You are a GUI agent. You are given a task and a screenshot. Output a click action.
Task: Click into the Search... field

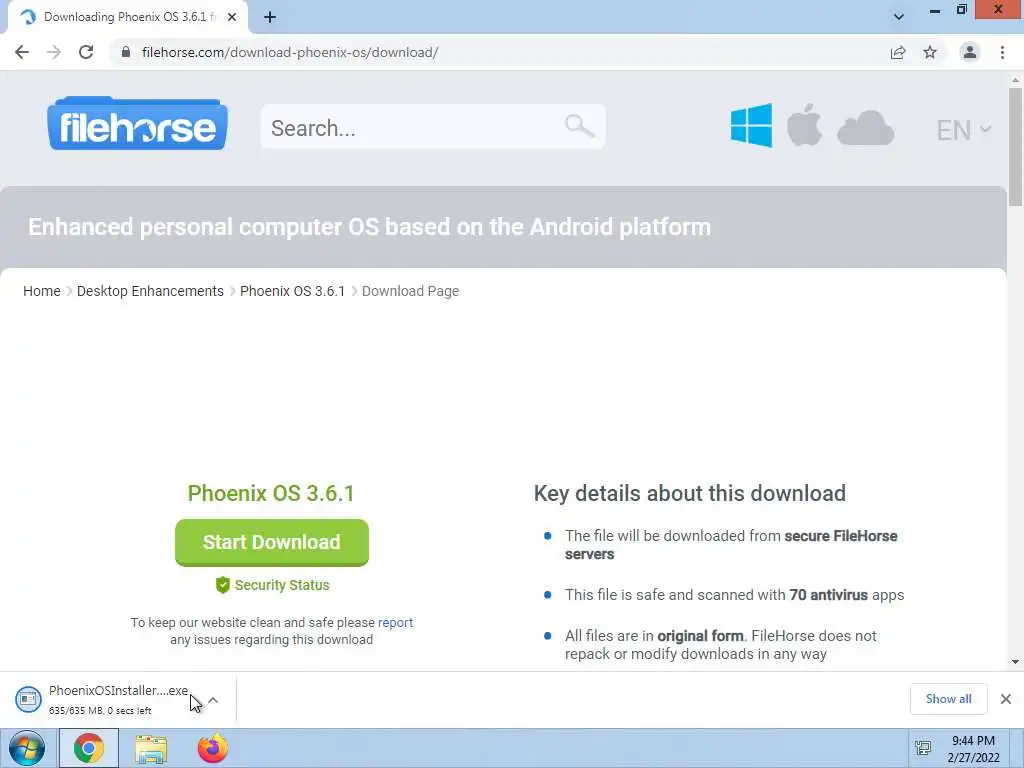point(432,127)
